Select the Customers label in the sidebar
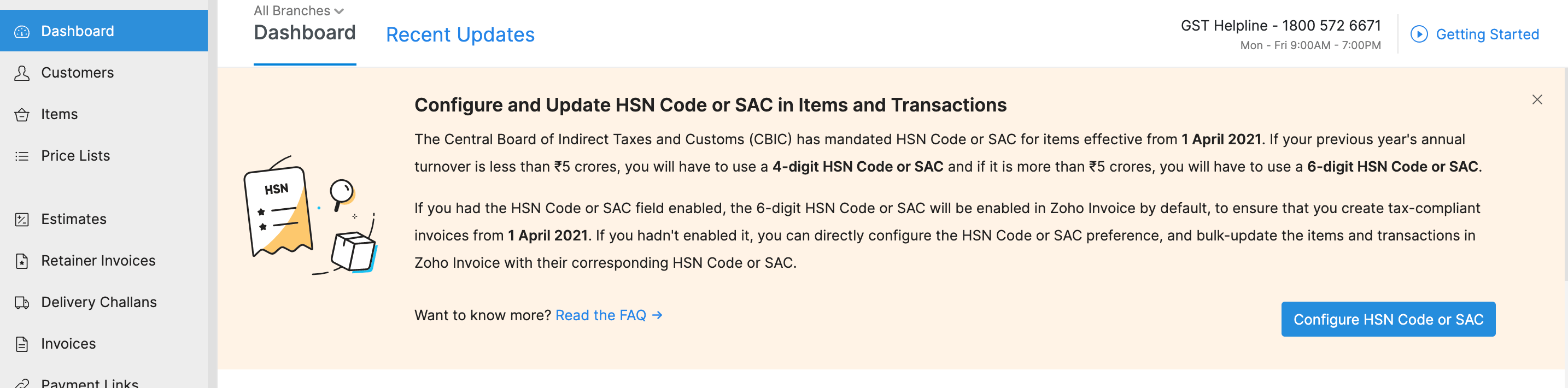Viewport: 1568px width, 388px height. pos(77,72)
